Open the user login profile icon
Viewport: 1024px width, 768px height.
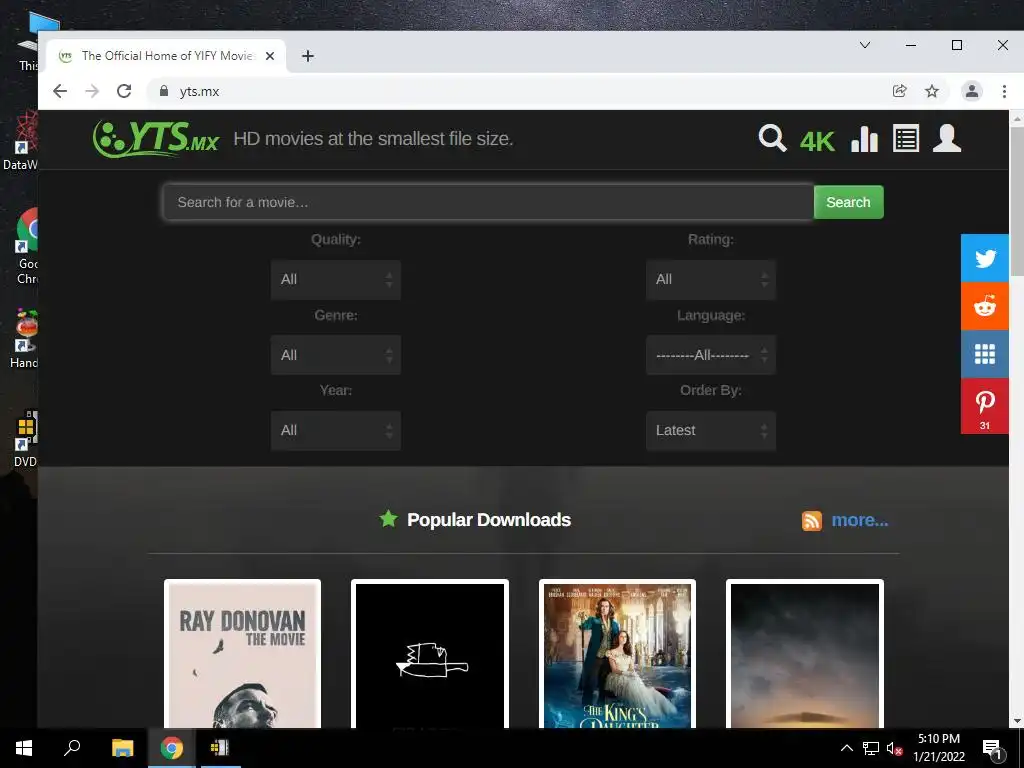tap(947, 138)
